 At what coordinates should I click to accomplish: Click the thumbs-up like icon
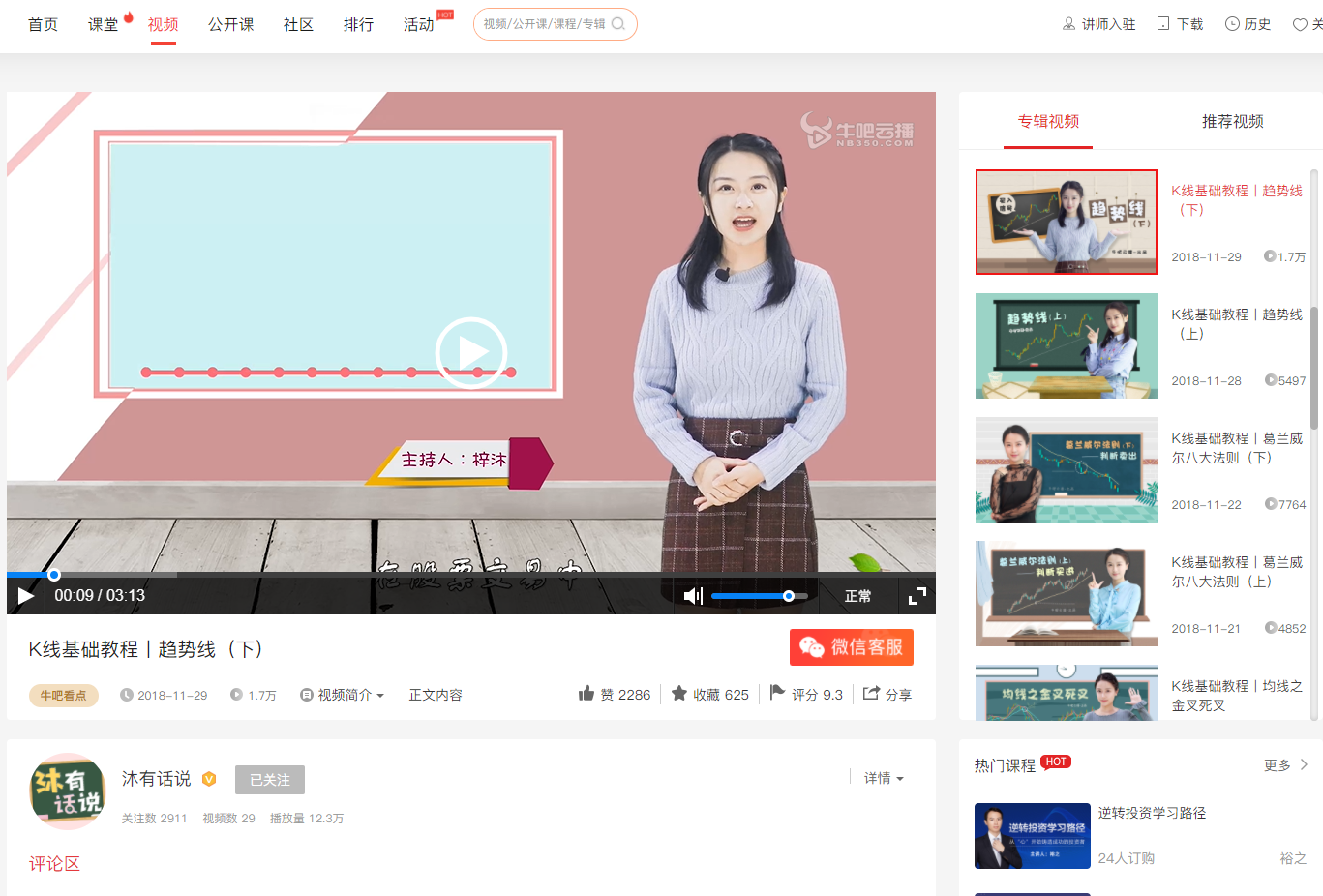(x=586, y=694)
